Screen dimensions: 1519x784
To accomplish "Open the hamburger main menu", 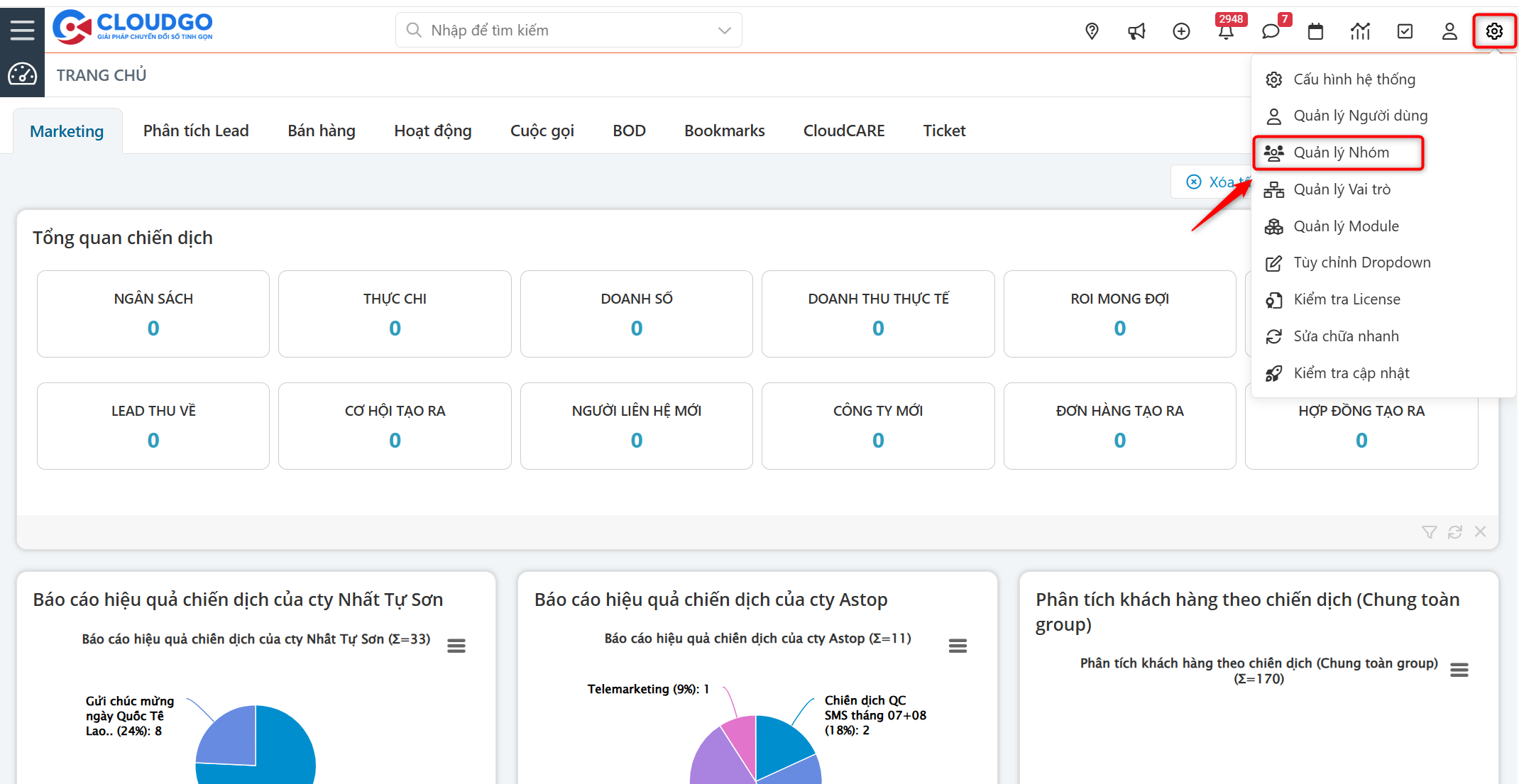I will pyautogui.click(x=22, y=30).
